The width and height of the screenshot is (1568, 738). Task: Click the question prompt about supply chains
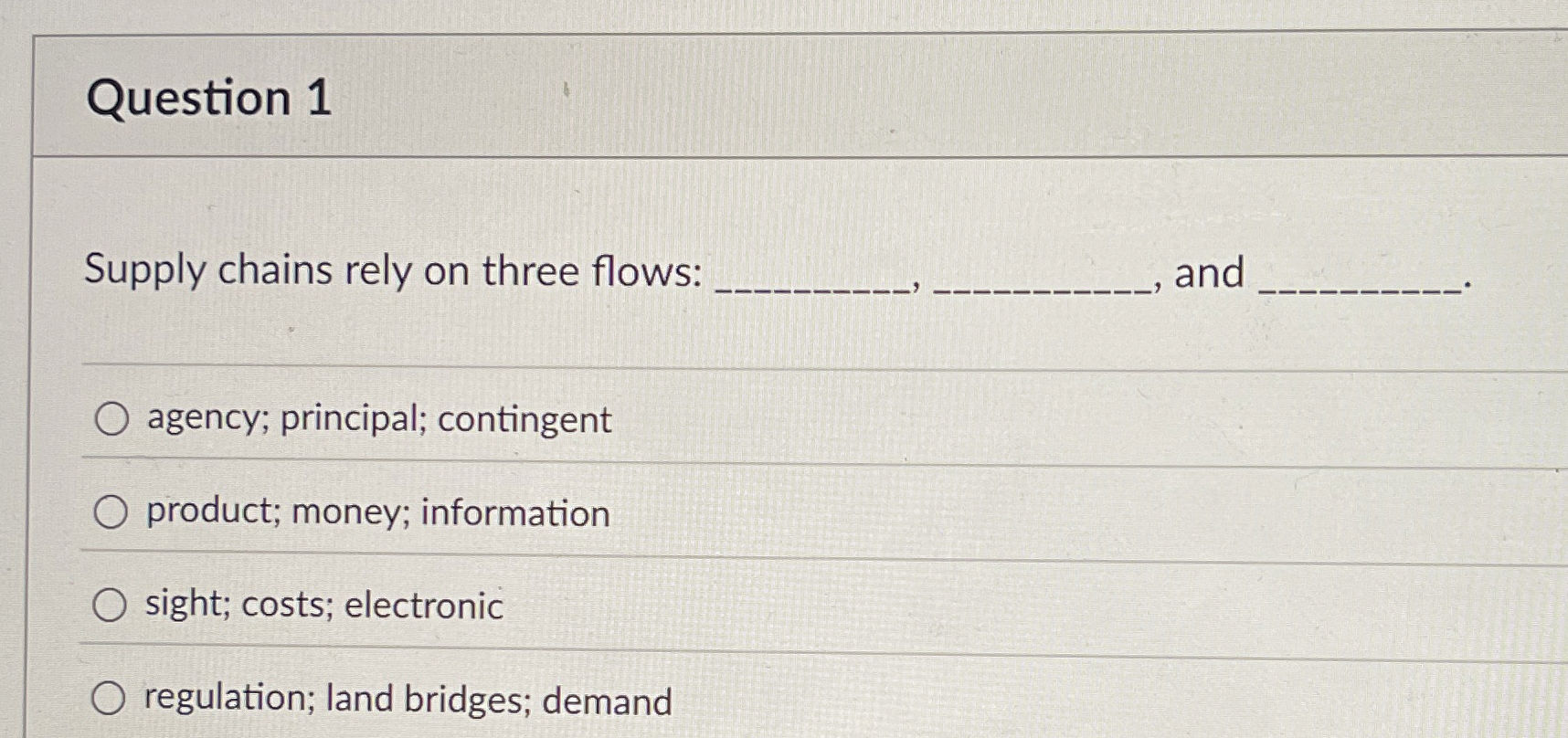[x=393, y=270]
